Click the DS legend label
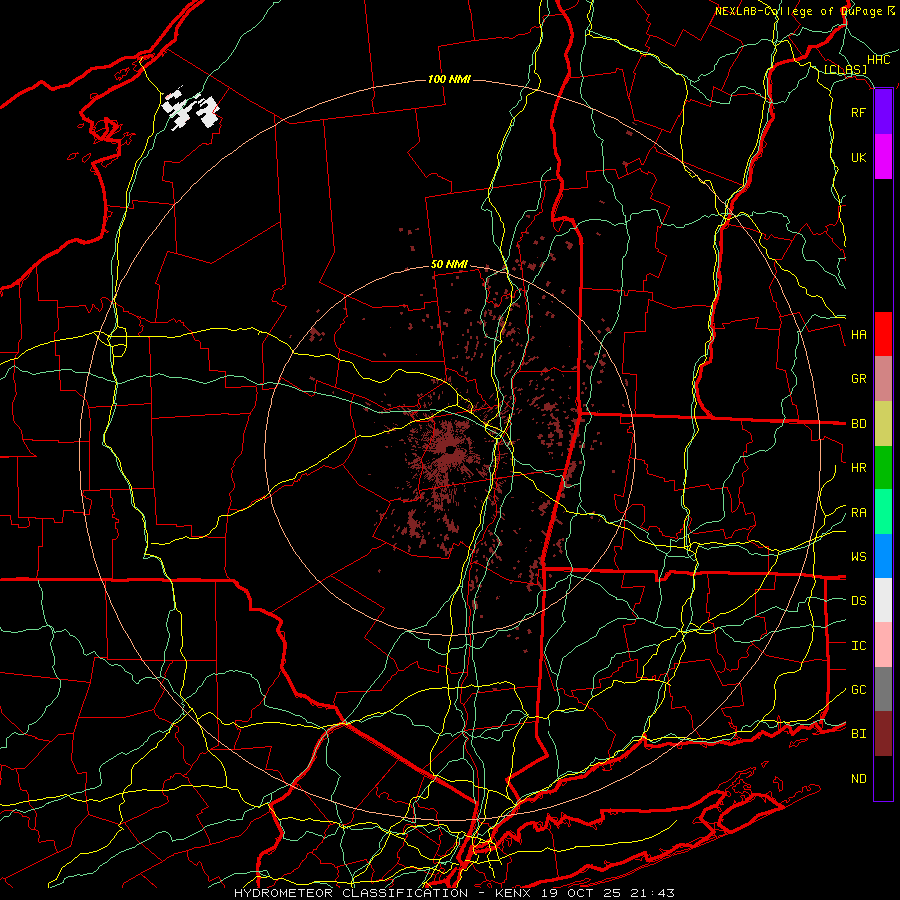This screenshot has width=900, height=900. pyautogui.click(x=858, y=601)
